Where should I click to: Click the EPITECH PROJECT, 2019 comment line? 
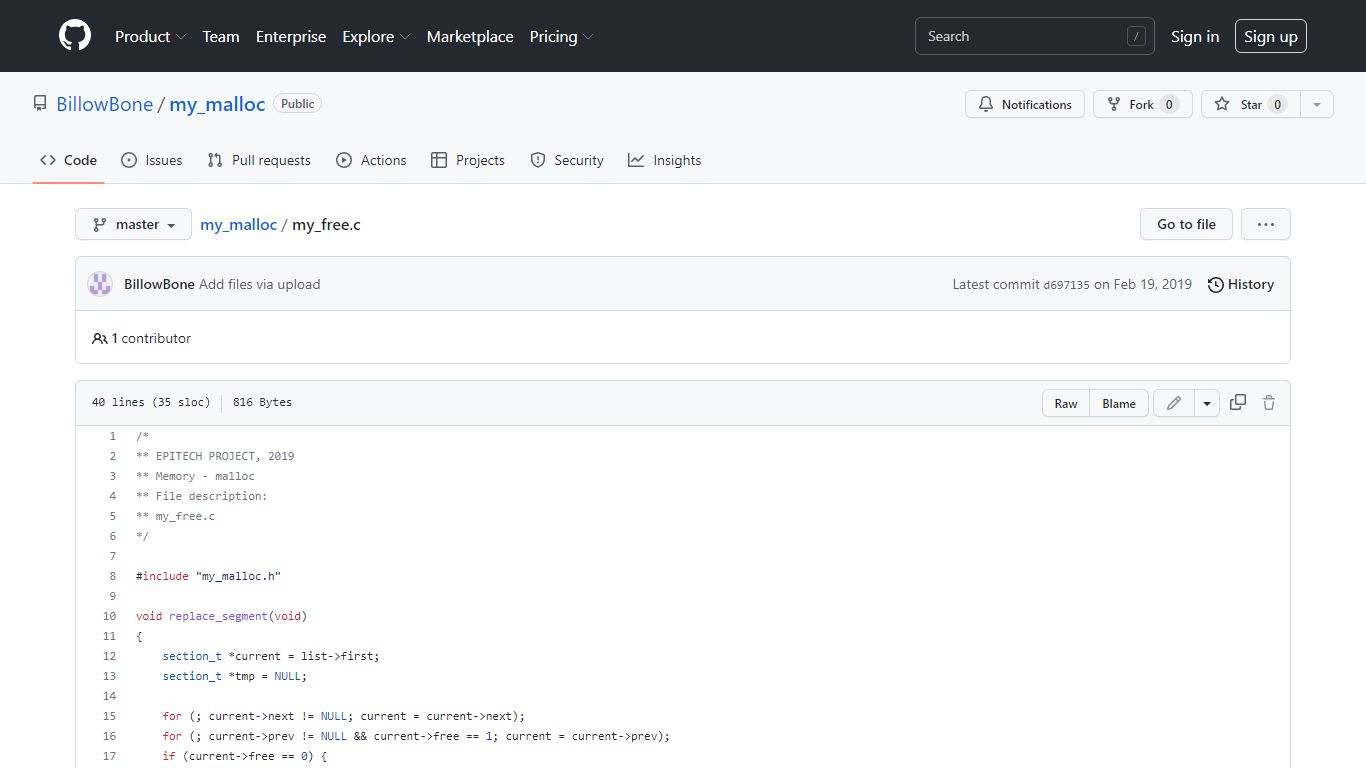(215, 456)
